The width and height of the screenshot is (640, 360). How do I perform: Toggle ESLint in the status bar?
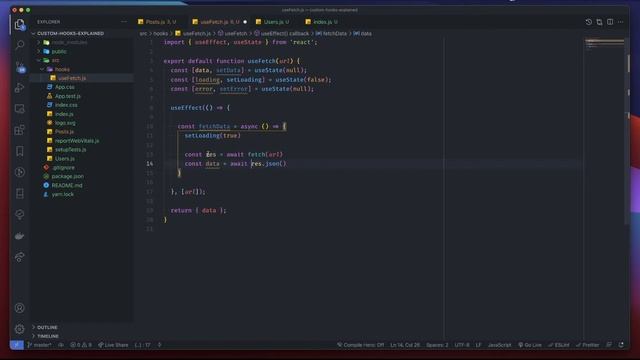coord(559,345)
